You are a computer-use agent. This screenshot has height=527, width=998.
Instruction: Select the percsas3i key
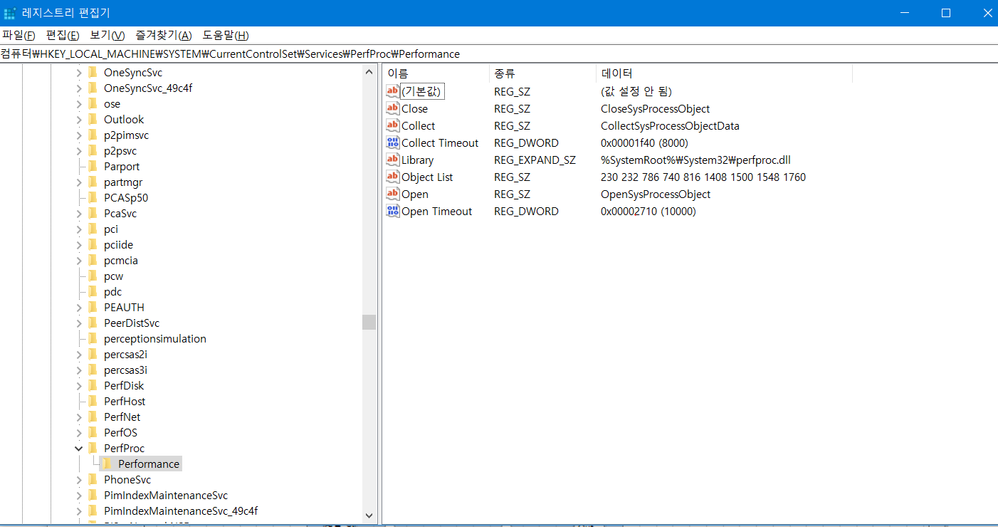pyautogui.click(x=125, y=370)
